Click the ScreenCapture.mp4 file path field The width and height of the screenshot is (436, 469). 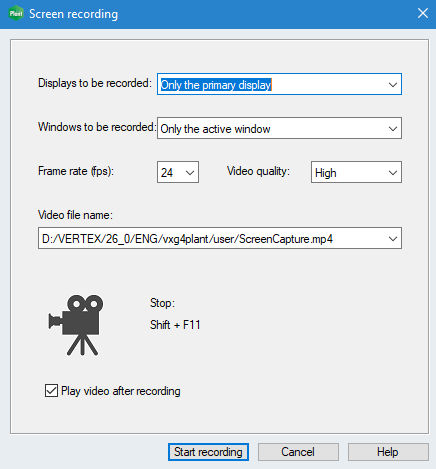220,238
